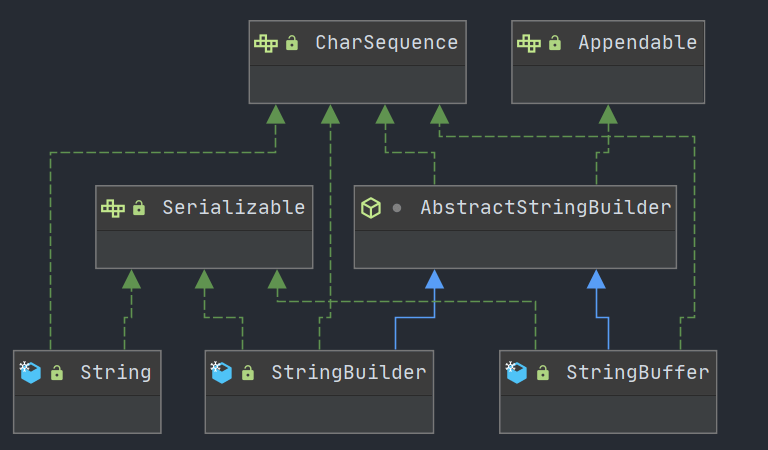Select the CharSequence node label
The image size is (768, 450).
pos(386,43)
